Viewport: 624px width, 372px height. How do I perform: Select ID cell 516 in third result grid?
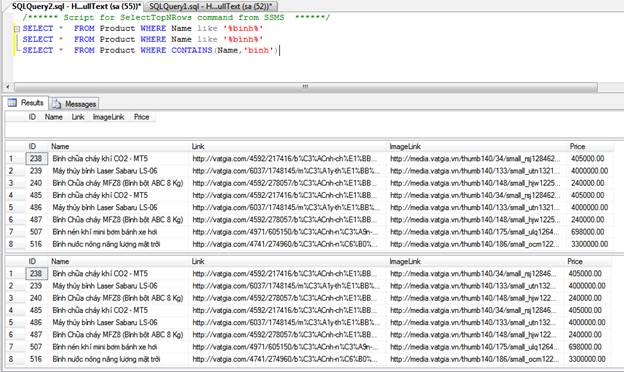click(36, 359)
